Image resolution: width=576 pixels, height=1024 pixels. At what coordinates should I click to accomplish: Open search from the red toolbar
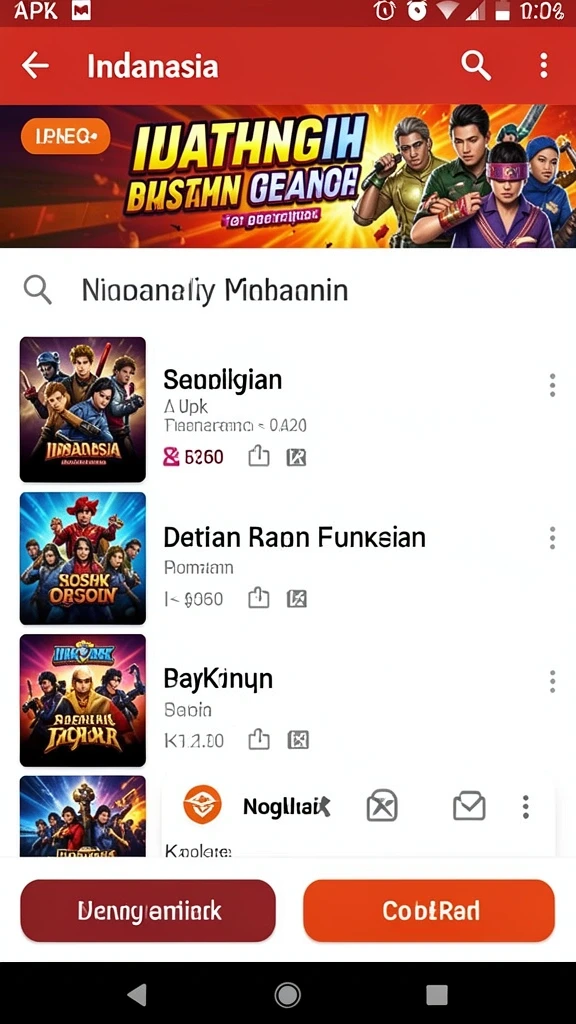476,65
